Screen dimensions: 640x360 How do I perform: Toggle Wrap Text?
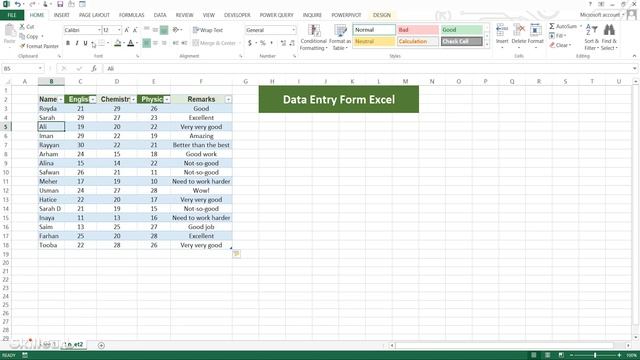[208, 30]
